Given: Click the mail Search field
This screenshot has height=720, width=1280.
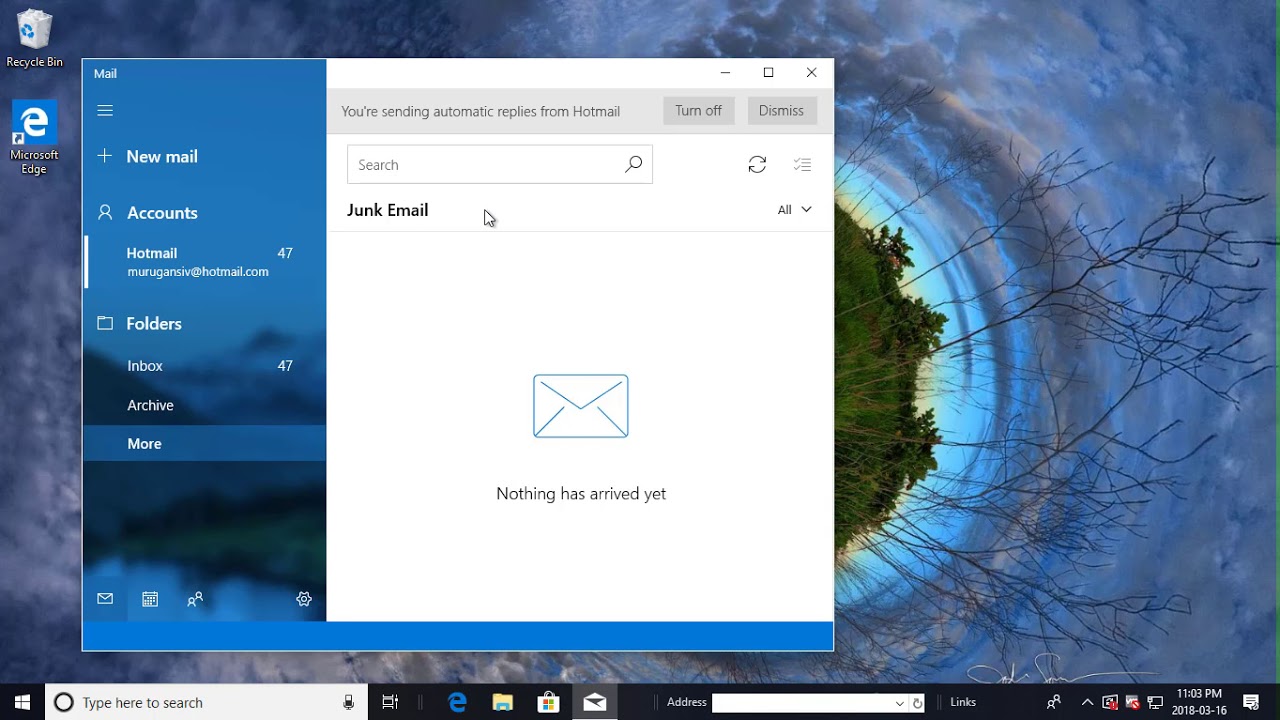Looking at the screenshot, I should tap(499, 165).
